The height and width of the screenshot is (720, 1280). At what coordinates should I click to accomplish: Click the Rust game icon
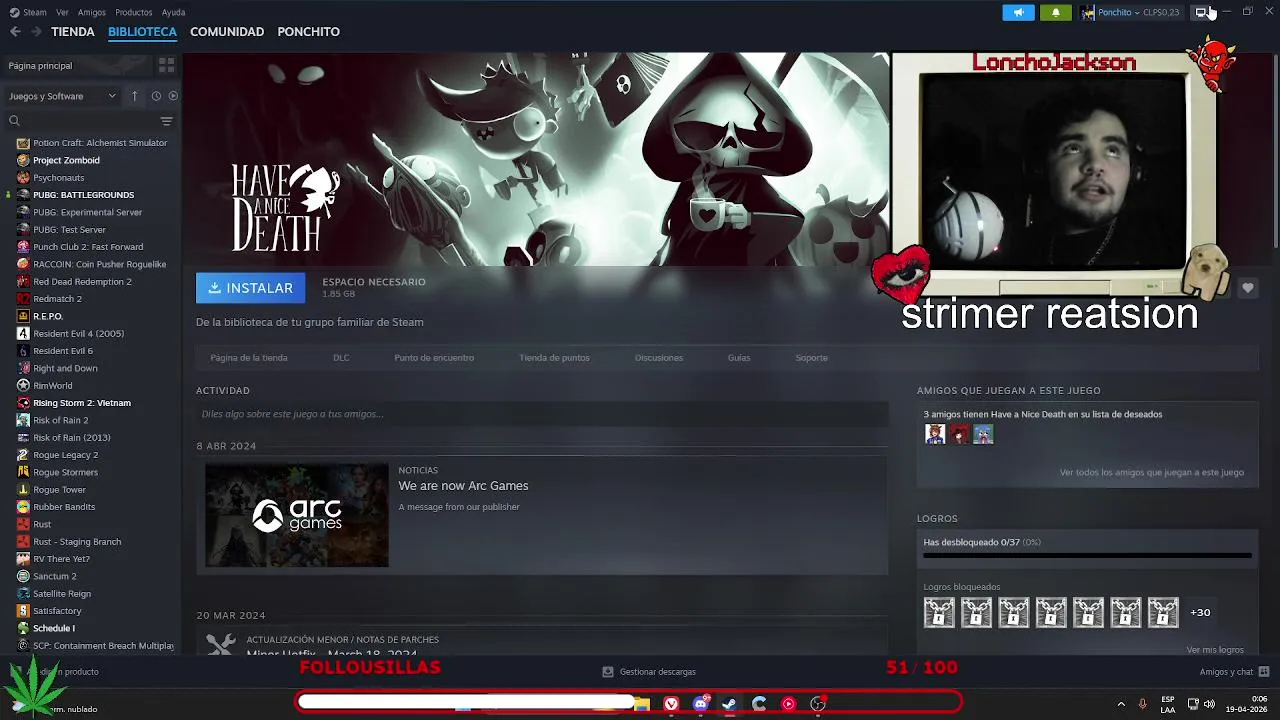pyautogui.click(x=23, y=524)
